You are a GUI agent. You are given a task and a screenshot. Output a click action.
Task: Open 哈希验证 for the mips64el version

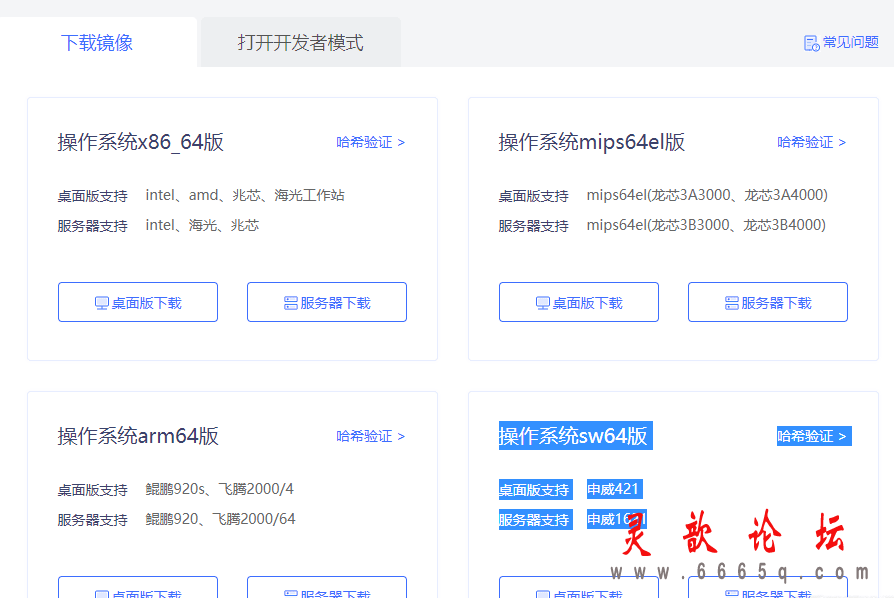(811, 142)
